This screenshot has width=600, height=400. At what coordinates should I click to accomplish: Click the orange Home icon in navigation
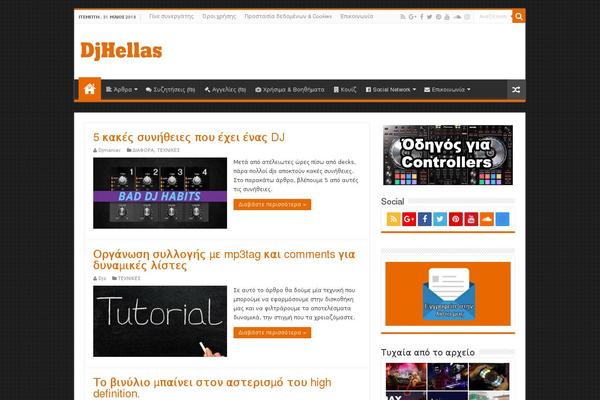pos(90,89)
